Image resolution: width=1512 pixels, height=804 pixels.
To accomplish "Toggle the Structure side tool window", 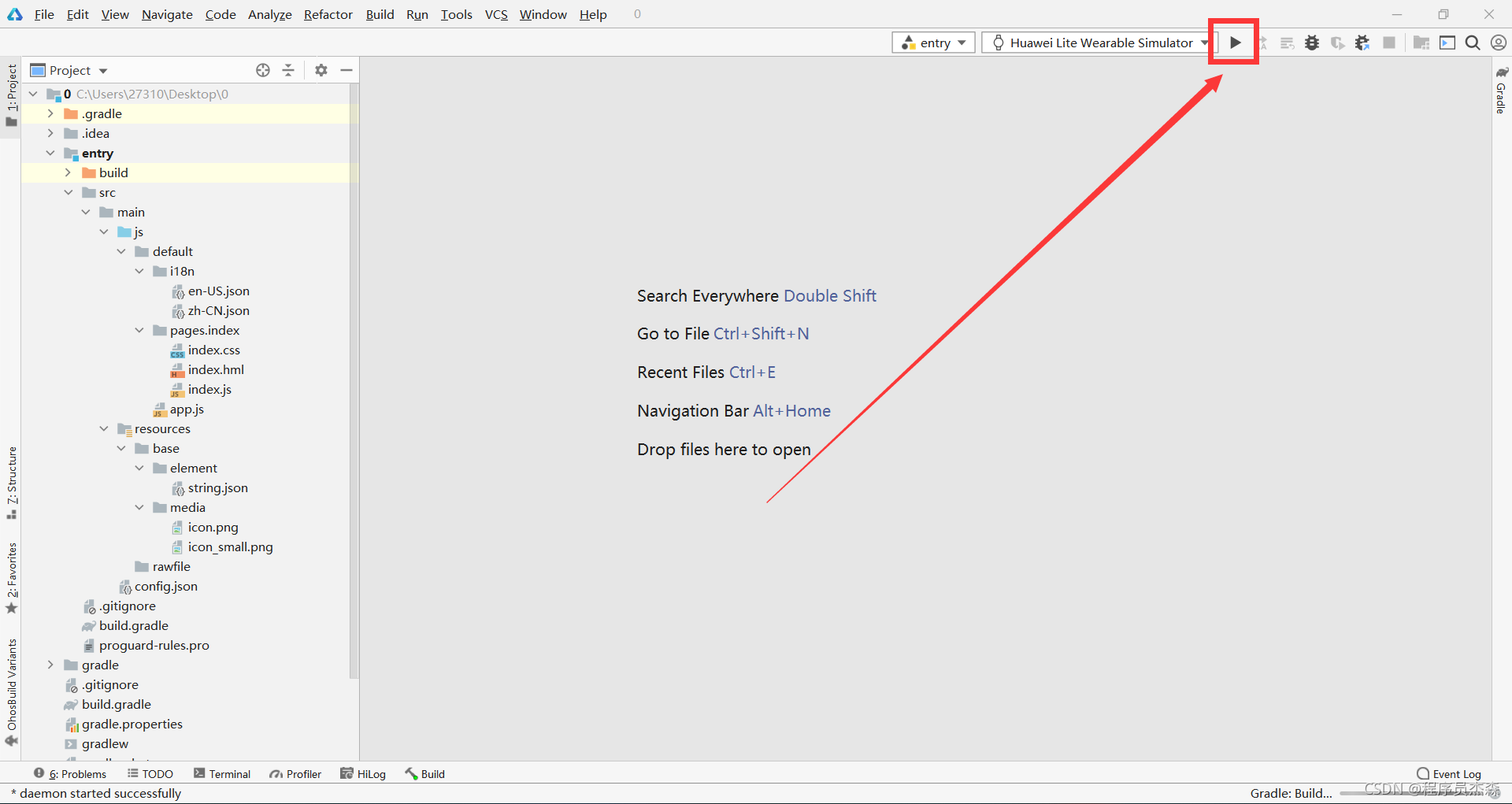I will click(11, 483).
